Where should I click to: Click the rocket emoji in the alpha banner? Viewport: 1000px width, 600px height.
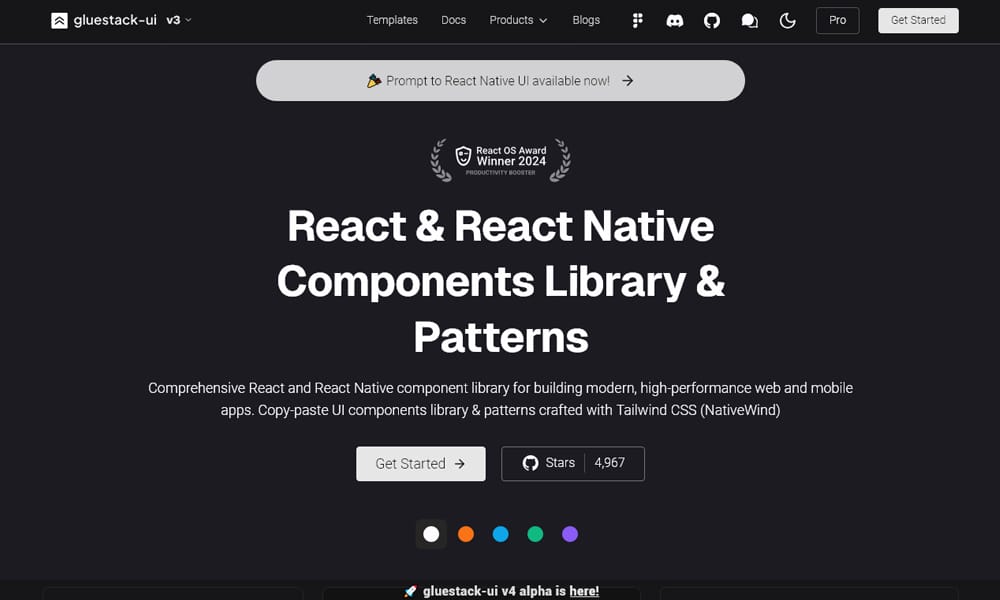tap(412, 590)
